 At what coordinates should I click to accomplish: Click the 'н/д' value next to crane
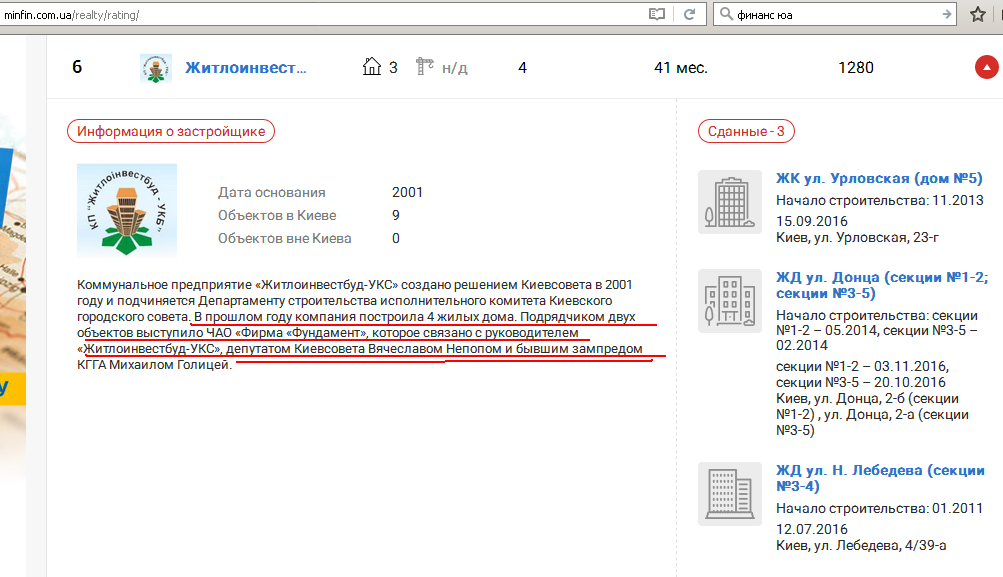pyautogui.click(x=455, y=68)
